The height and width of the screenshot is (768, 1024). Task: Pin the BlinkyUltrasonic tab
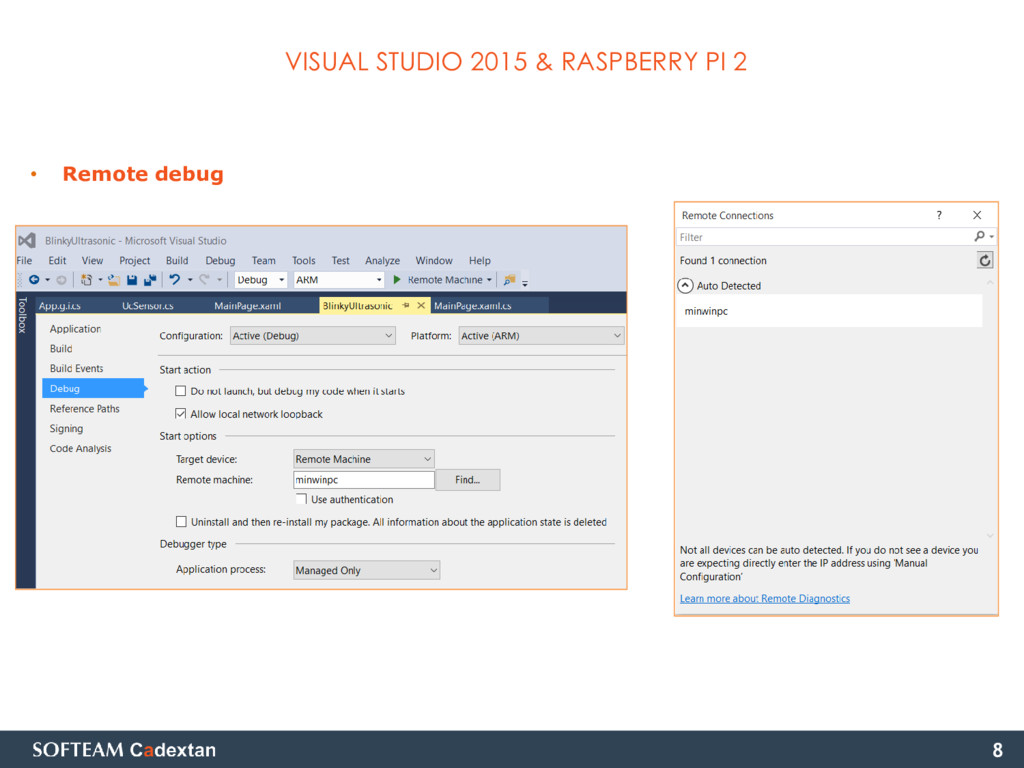click(x=406, y=305)
